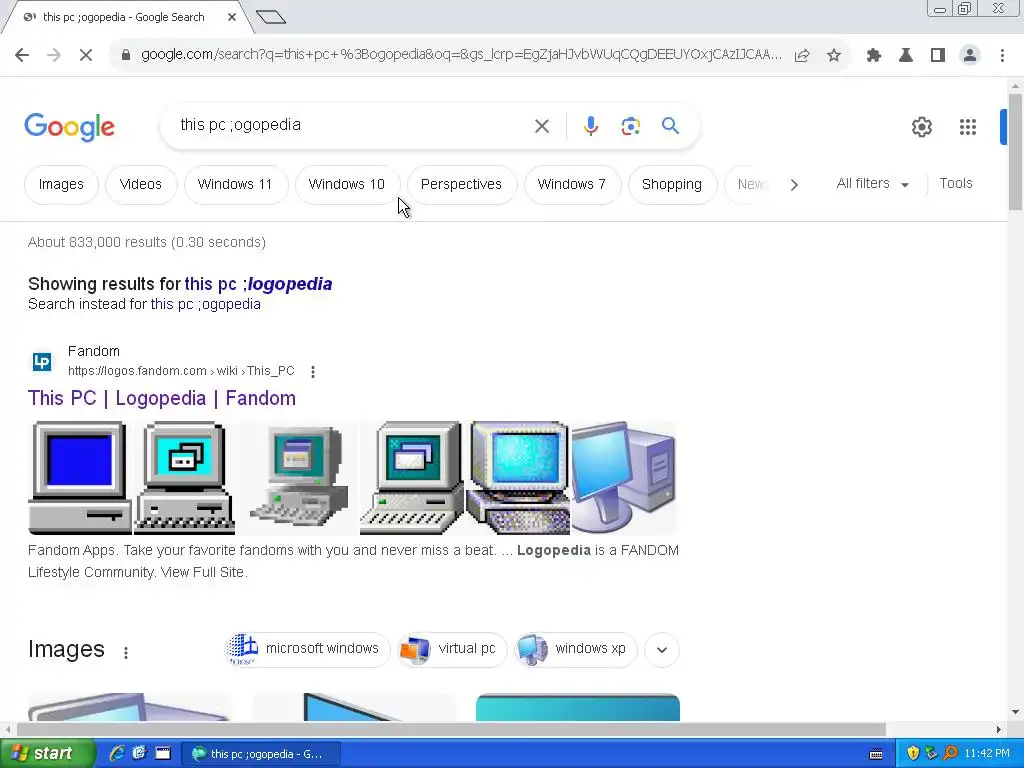Open 'This PC | Logopedia | Fandom' result
Viewport: 1024px width, 768px height.
(162, 398)
